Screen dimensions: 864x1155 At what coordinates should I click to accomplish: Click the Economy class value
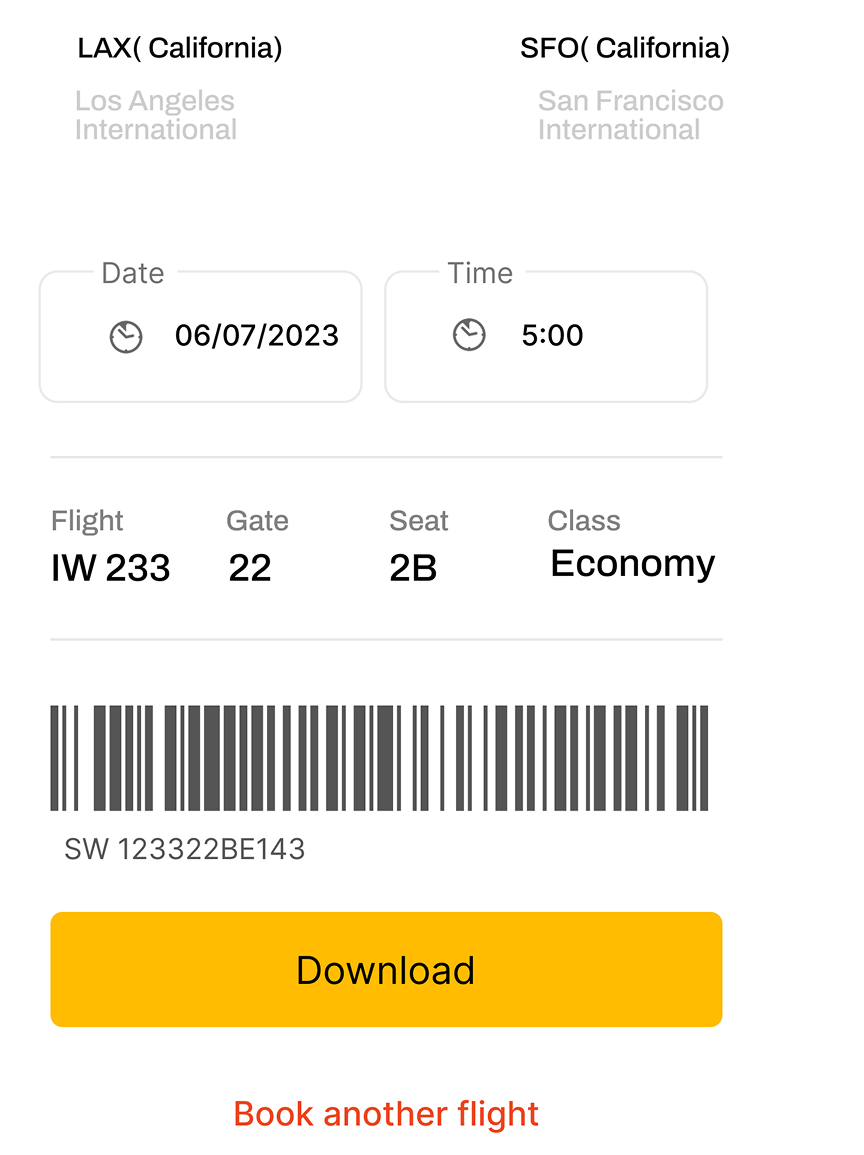click(632, 564)
